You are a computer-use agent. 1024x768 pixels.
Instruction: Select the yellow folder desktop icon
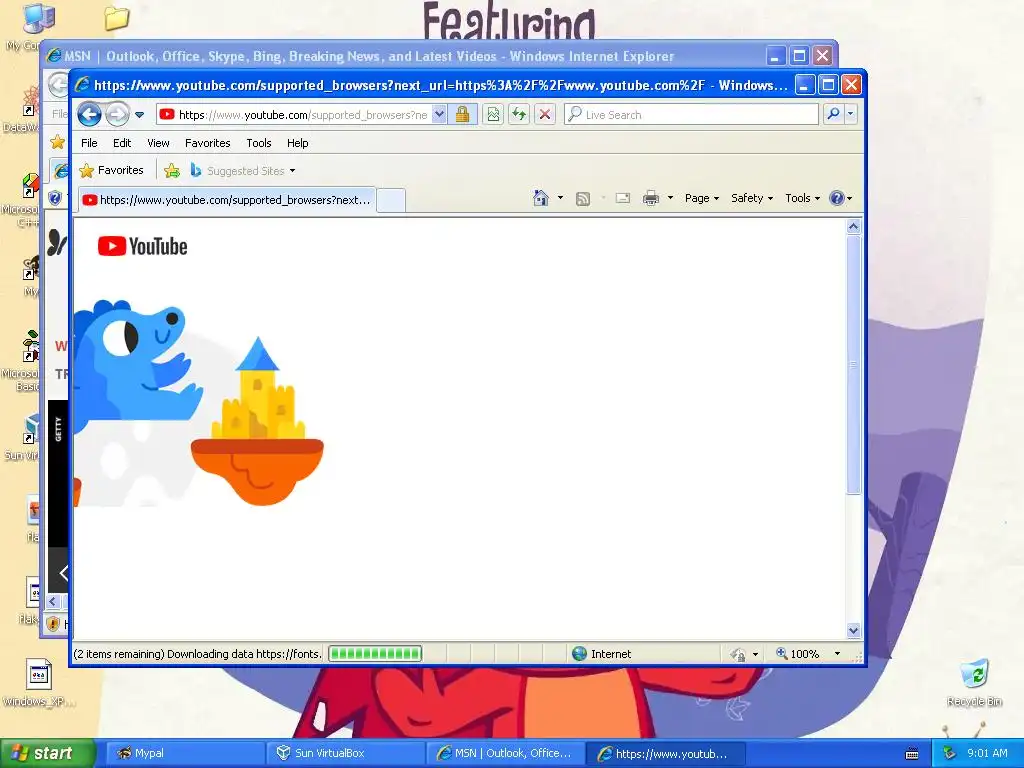[x=116, y=18]
